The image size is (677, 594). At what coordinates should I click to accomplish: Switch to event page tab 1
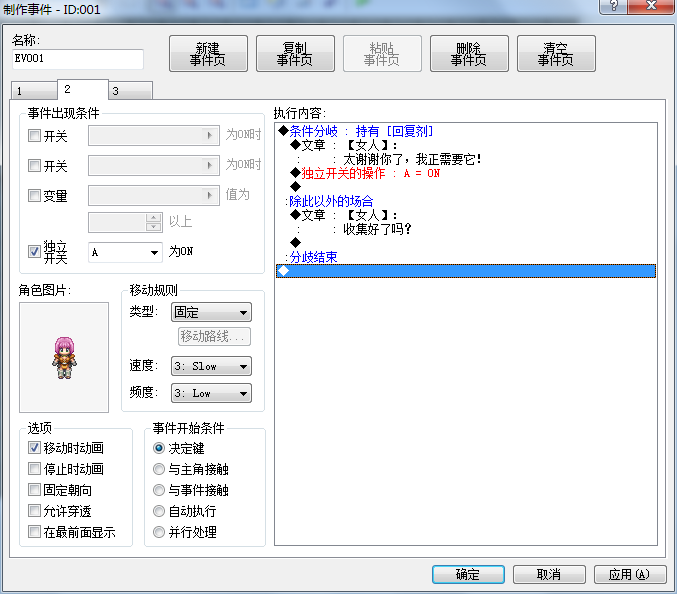(x=34, y=91)
